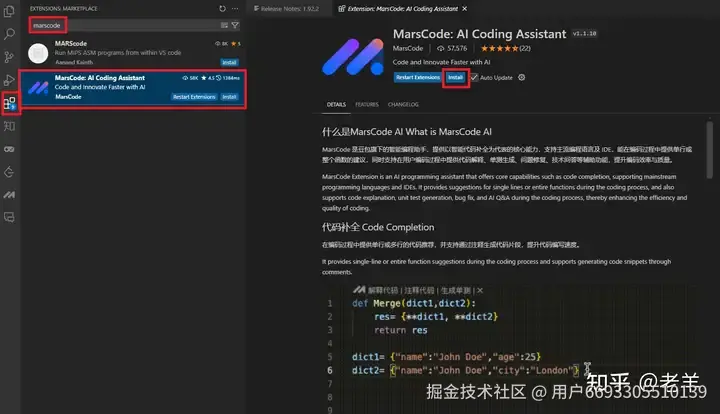Refresh the Extensions Marketplace list

(222, 8)
